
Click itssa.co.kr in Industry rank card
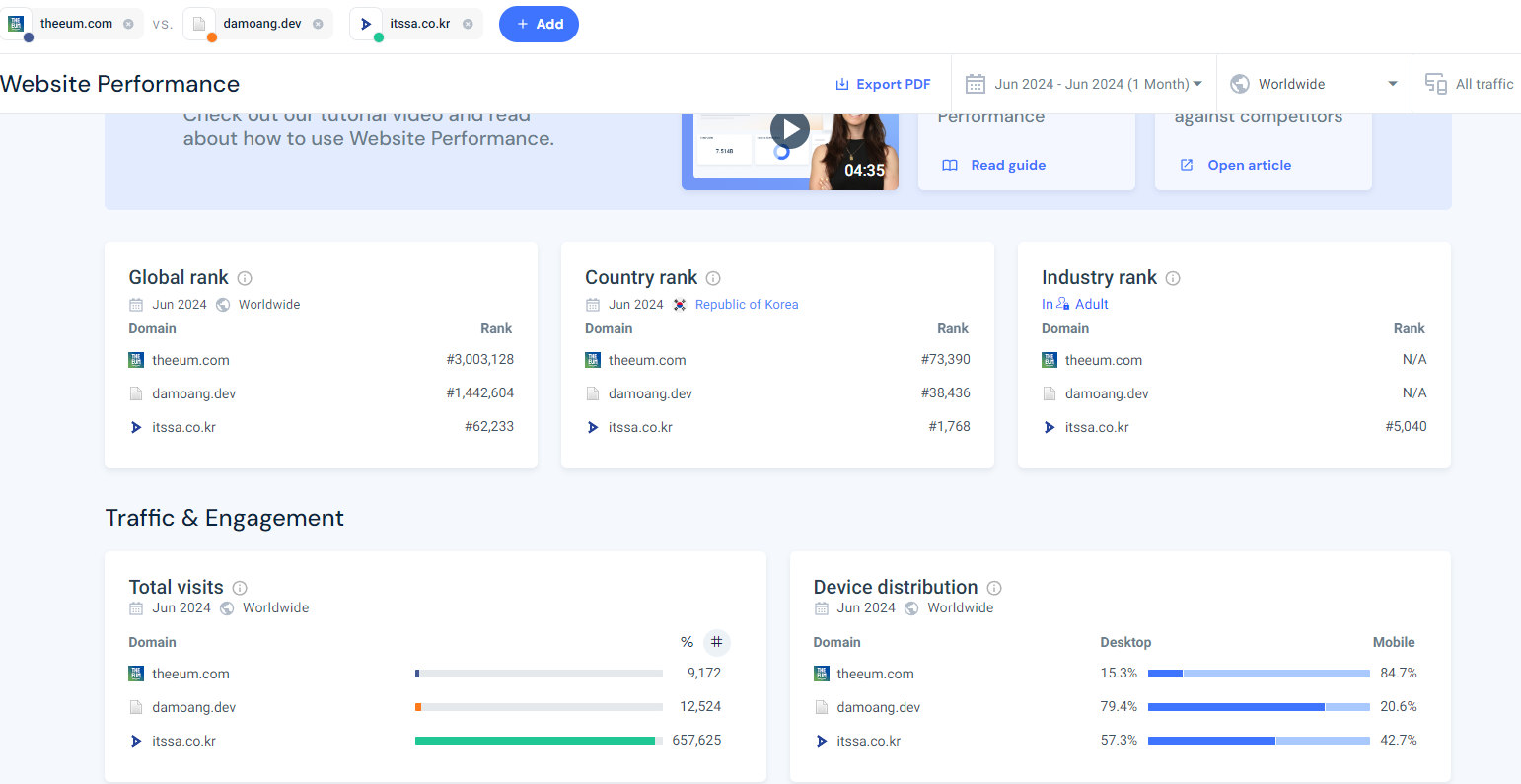[x=1097, y=427]
